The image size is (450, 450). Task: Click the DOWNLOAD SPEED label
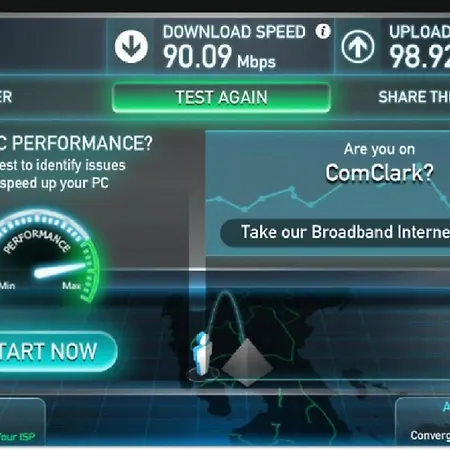[x=234, y=32]
